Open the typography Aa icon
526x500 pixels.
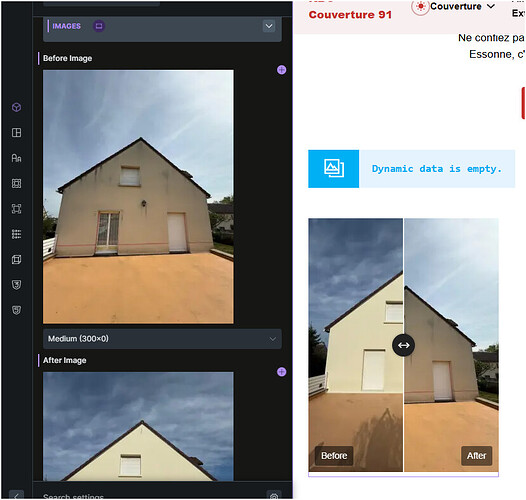[x=16, y=158]
